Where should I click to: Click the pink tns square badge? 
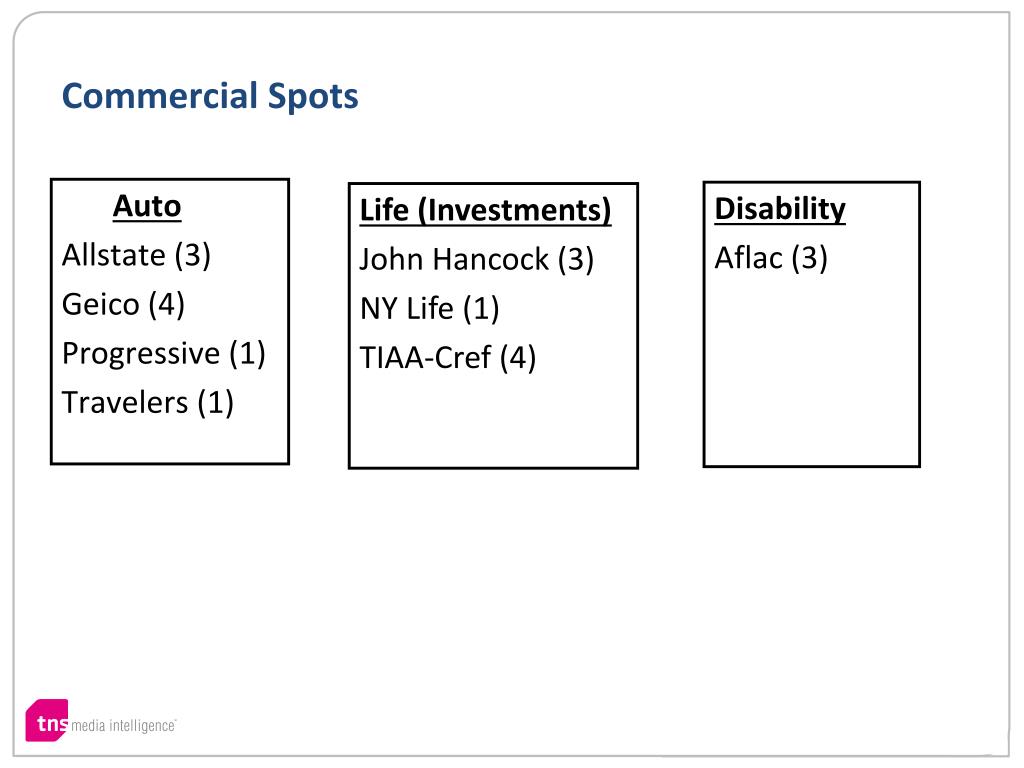(x=47, y=720)
